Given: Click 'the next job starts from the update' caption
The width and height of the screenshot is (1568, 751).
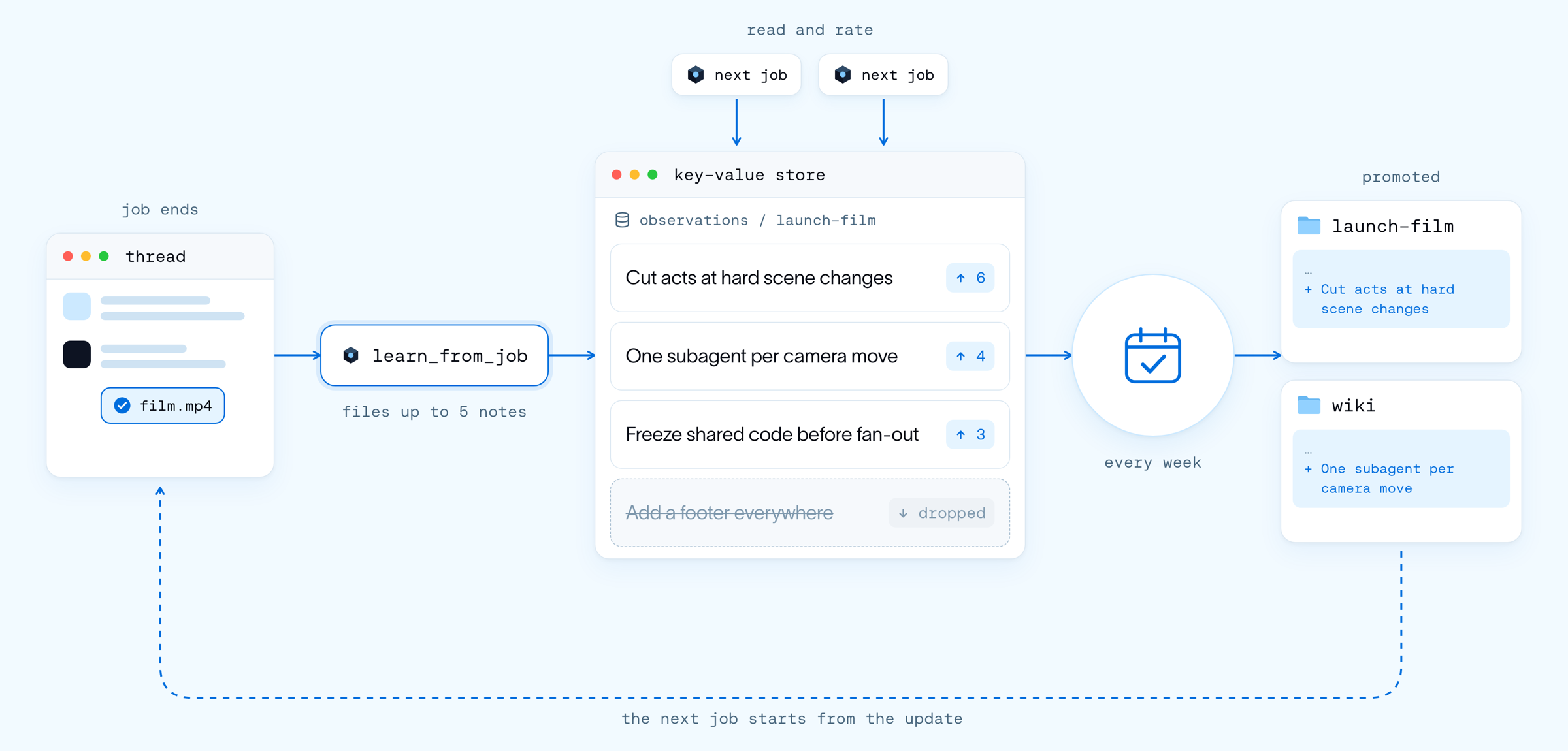Looking at the screenshot, I should pos(792,718).
